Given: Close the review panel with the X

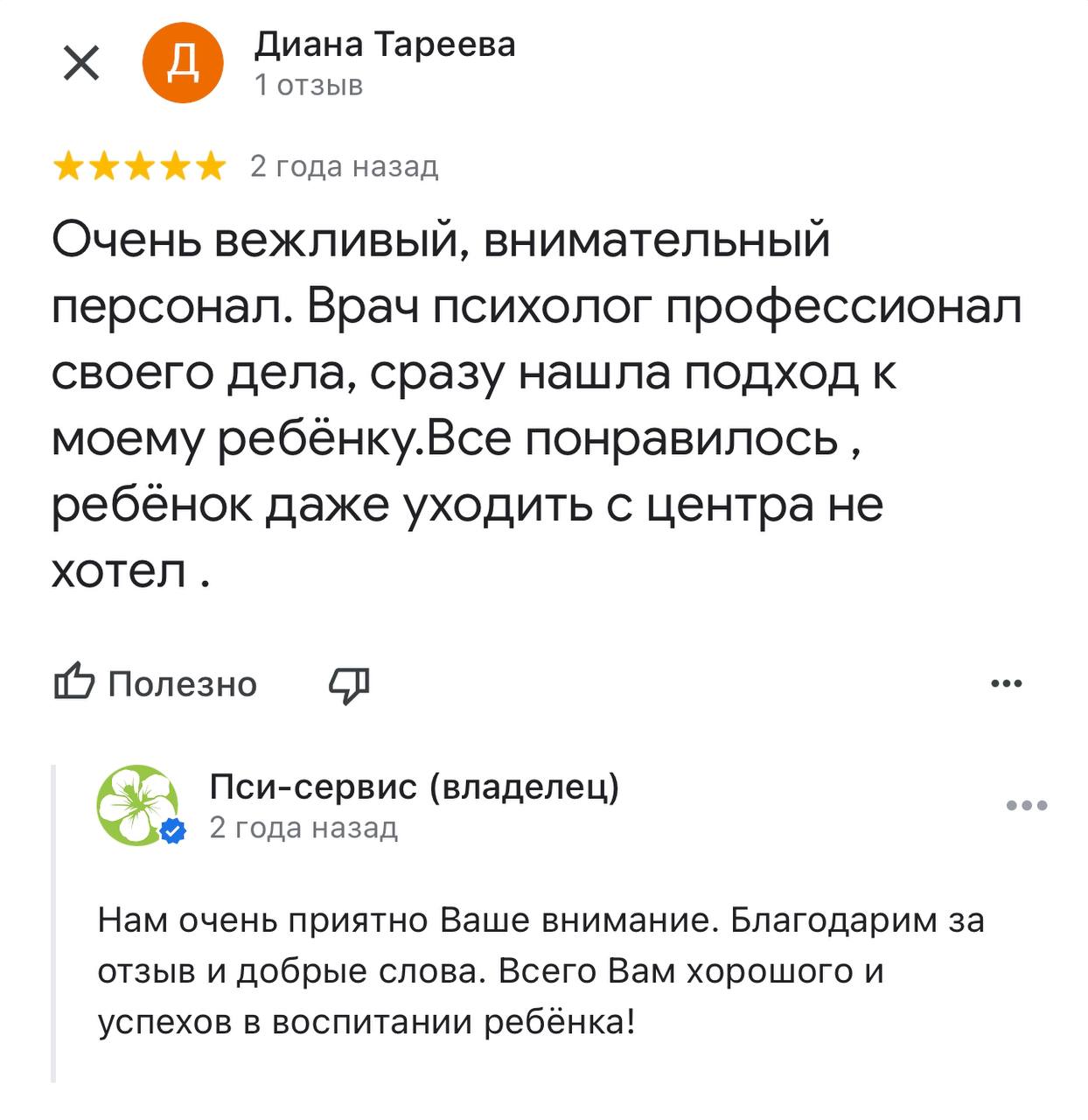Looking at the screenshot, I should click(x=80, y=61).
